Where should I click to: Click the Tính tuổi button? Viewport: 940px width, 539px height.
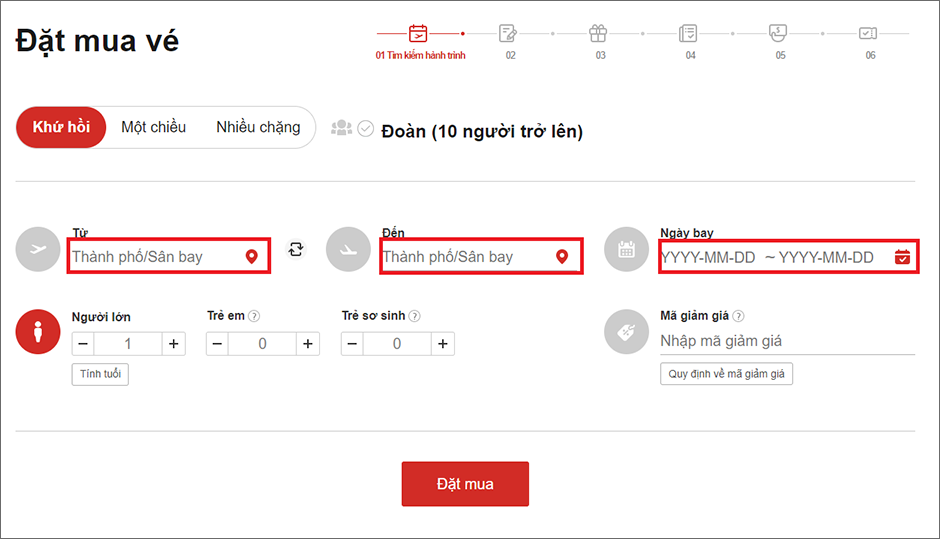[100, 374]
